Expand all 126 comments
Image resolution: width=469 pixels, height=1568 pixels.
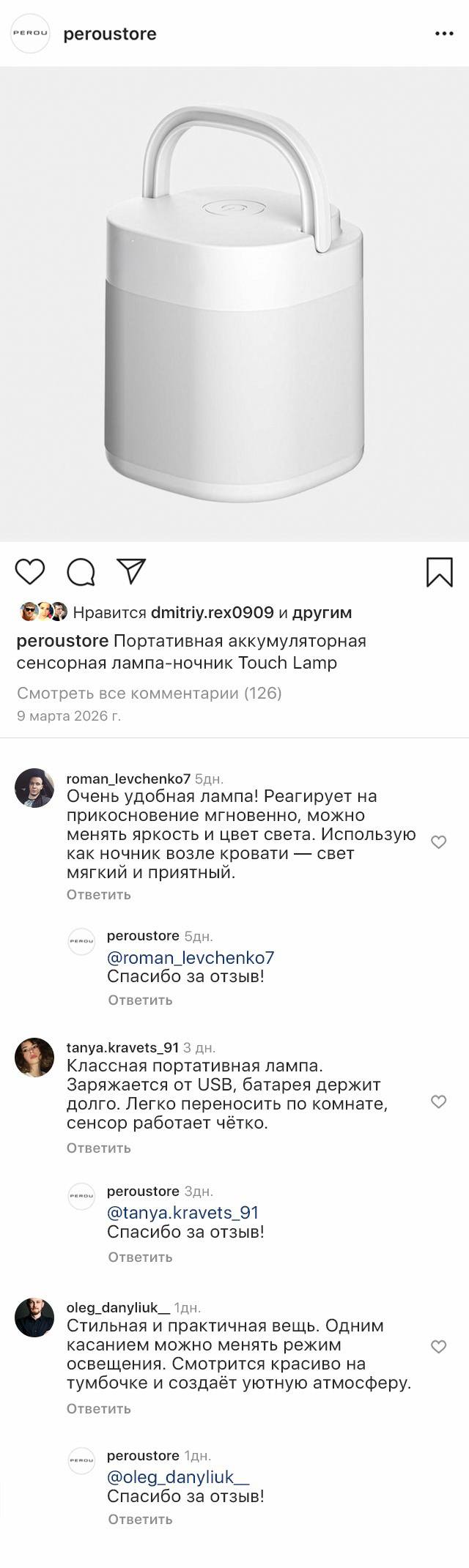pos(149,693)
